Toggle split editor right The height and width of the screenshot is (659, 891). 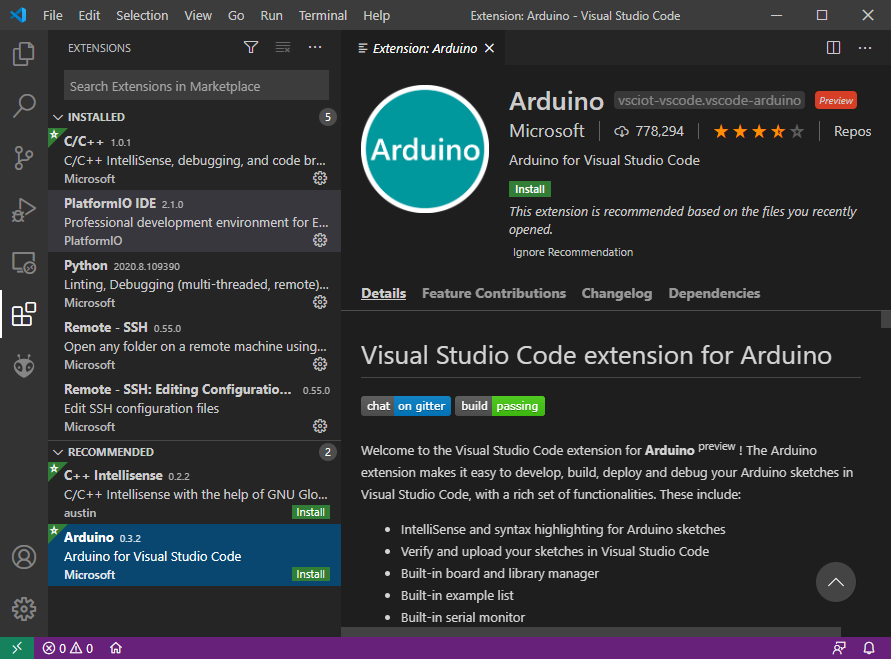pos(833,47)
